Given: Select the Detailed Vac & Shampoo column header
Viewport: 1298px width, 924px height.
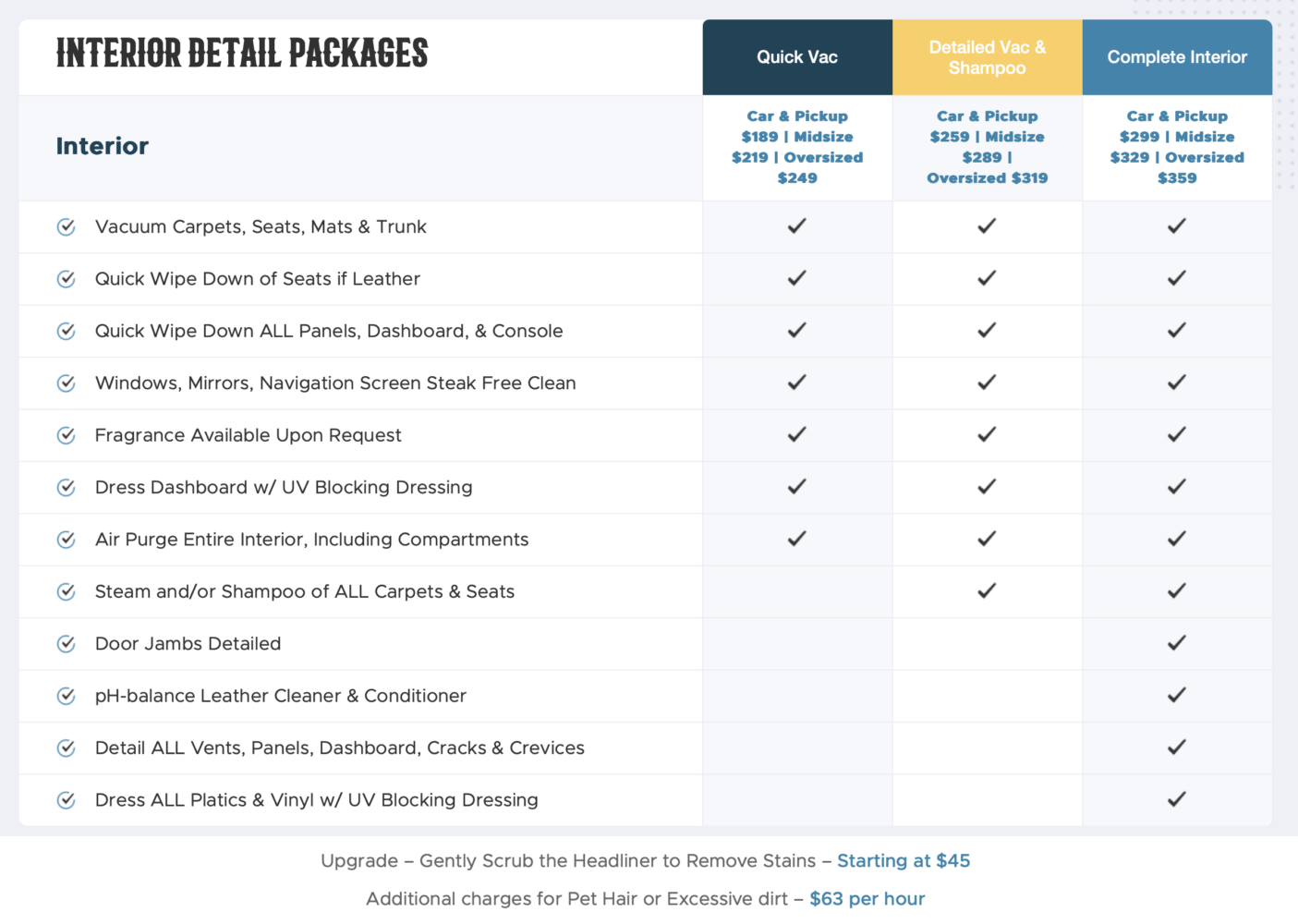Looking at the screenshot, I should coord(988,57).
